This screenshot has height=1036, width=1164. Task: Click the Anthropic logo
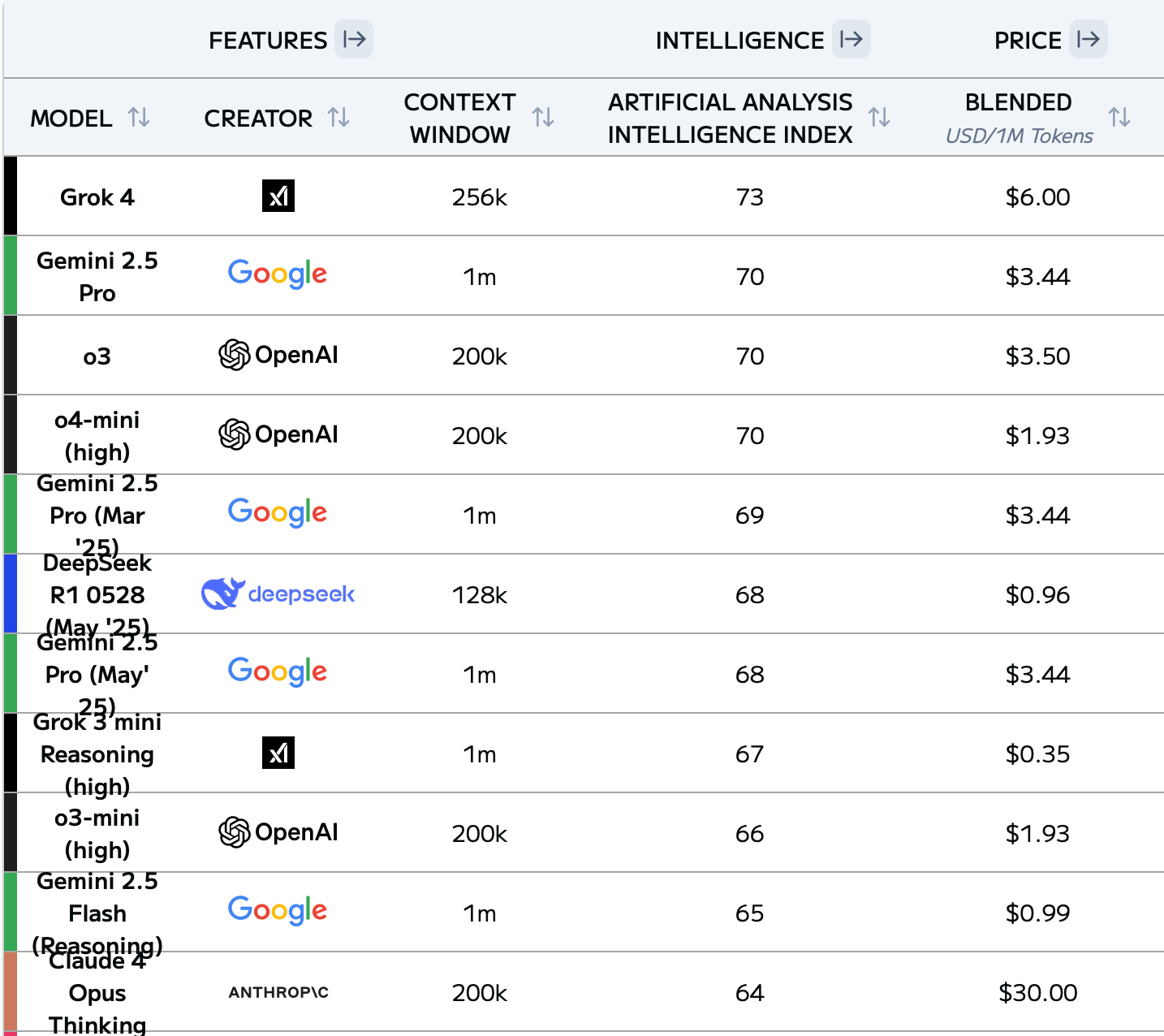pos(278,992)
